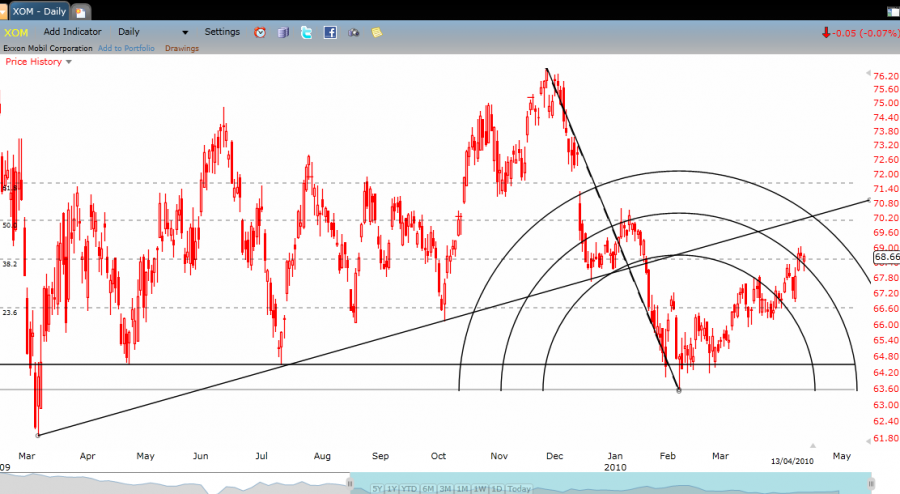900x494 pixels.
Task: Click the 50.0 Fibonacci level label
Action: pyautogui.click(x=9, y=225)
